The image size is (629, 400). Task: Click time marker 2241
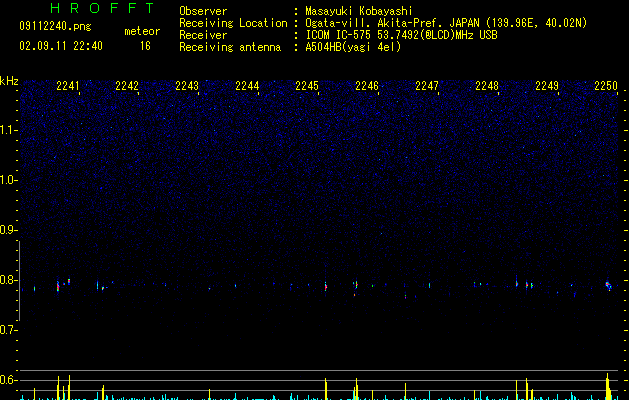[68, 86]
